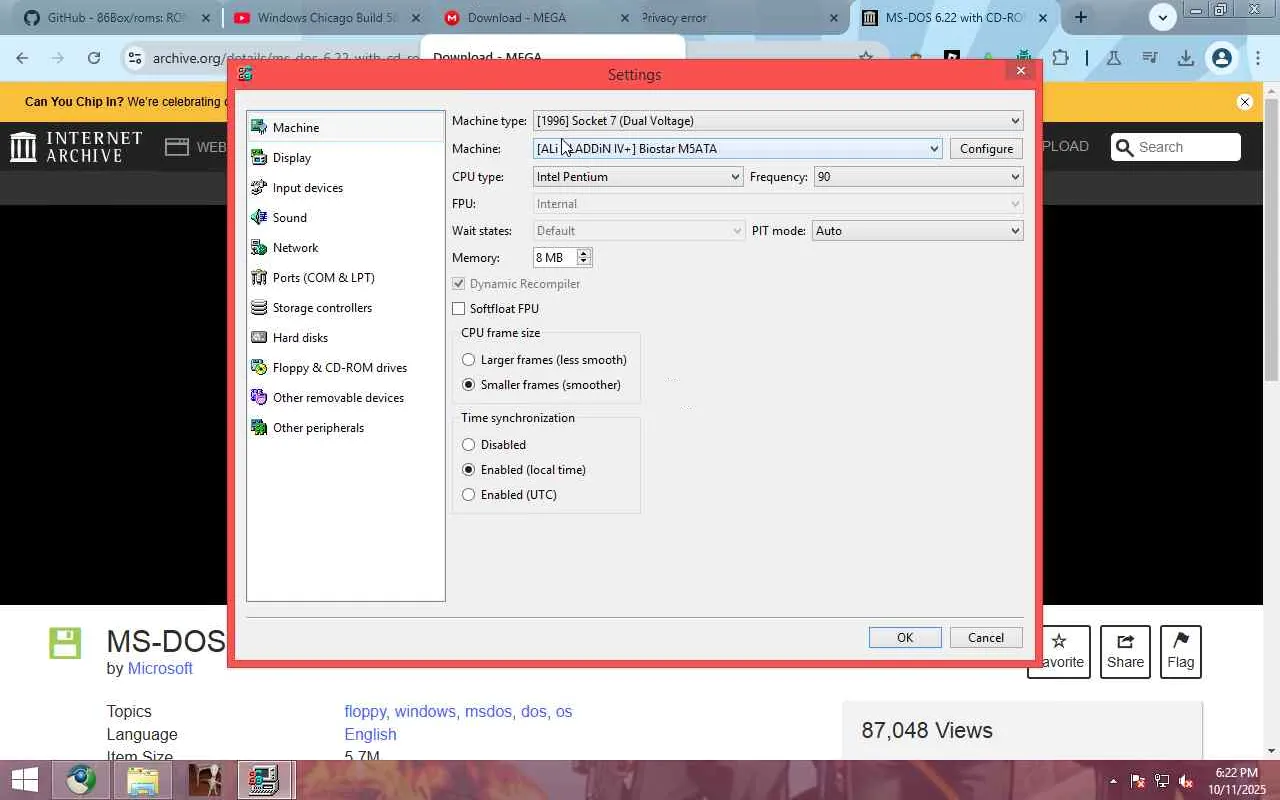
Task: Open the Floppy & CD-ROM drives category
Action: coord(345,367)
